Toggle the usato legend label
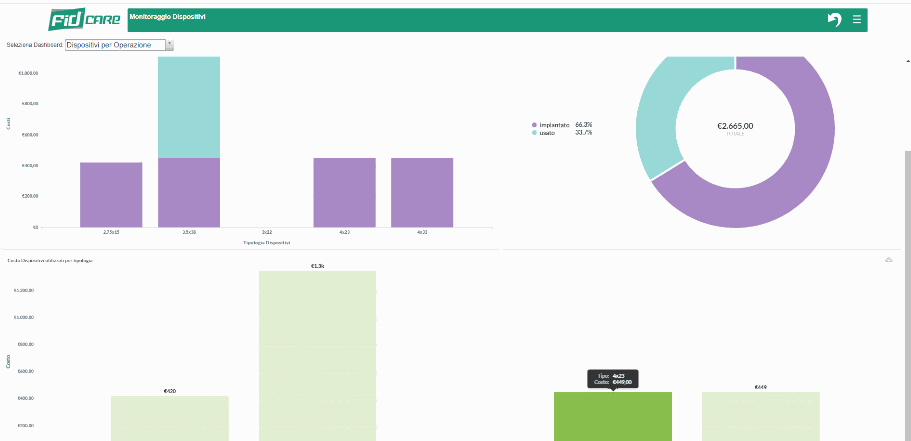 point(549,132)
